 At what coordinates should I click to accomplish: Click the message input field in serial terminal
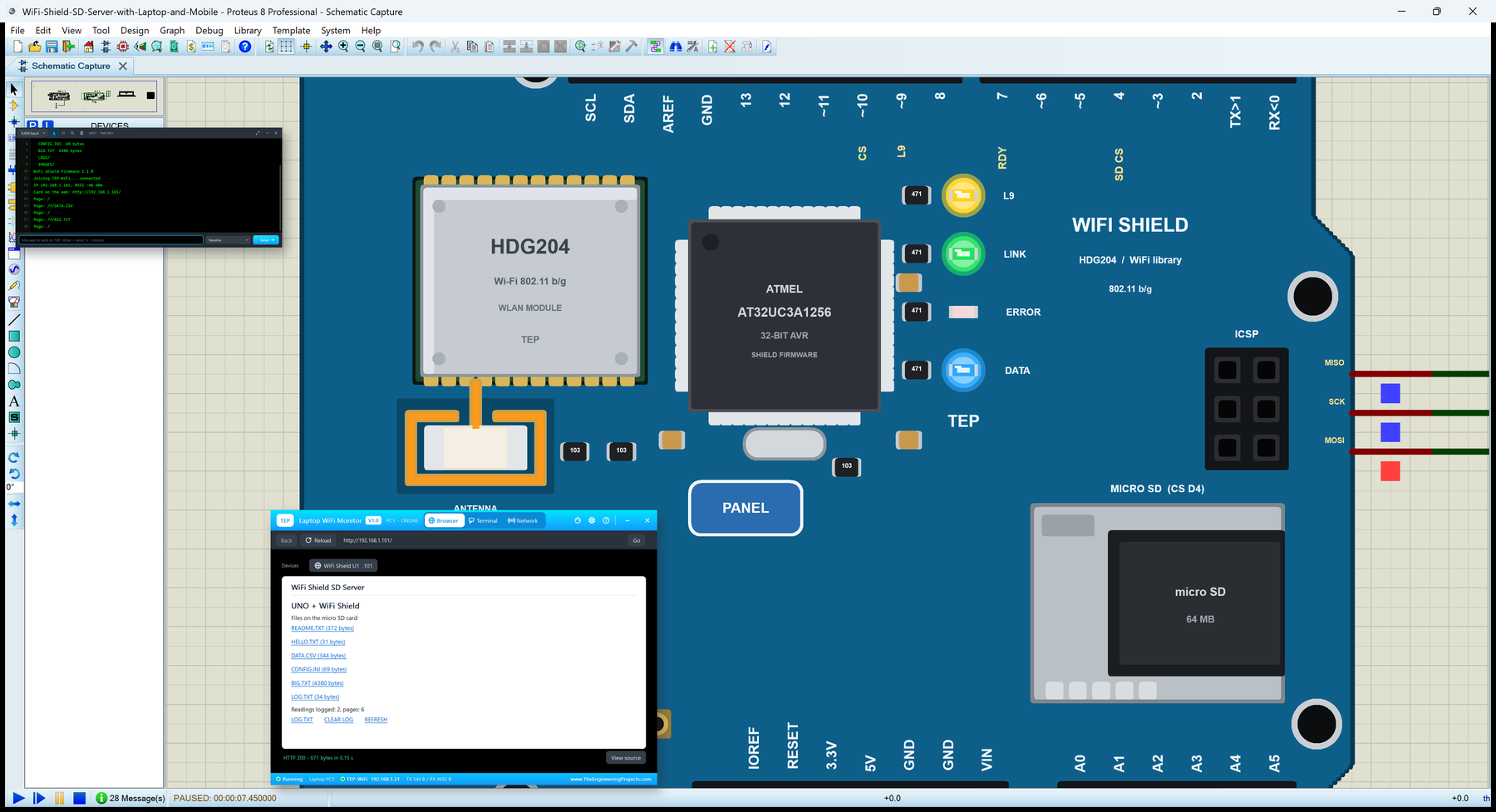(x=111, y=240)
